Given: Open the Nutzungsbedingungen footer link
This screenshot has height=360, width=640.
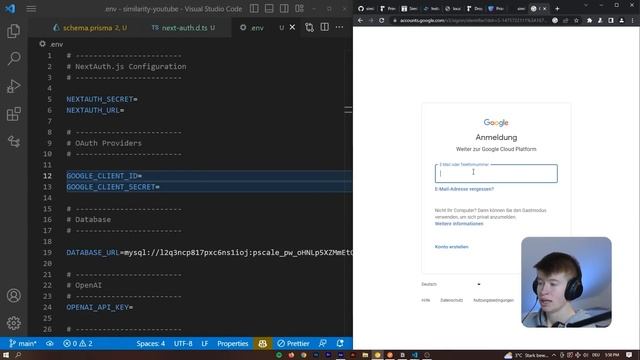Looking at the screenshot, I should (x=493, y=300).
